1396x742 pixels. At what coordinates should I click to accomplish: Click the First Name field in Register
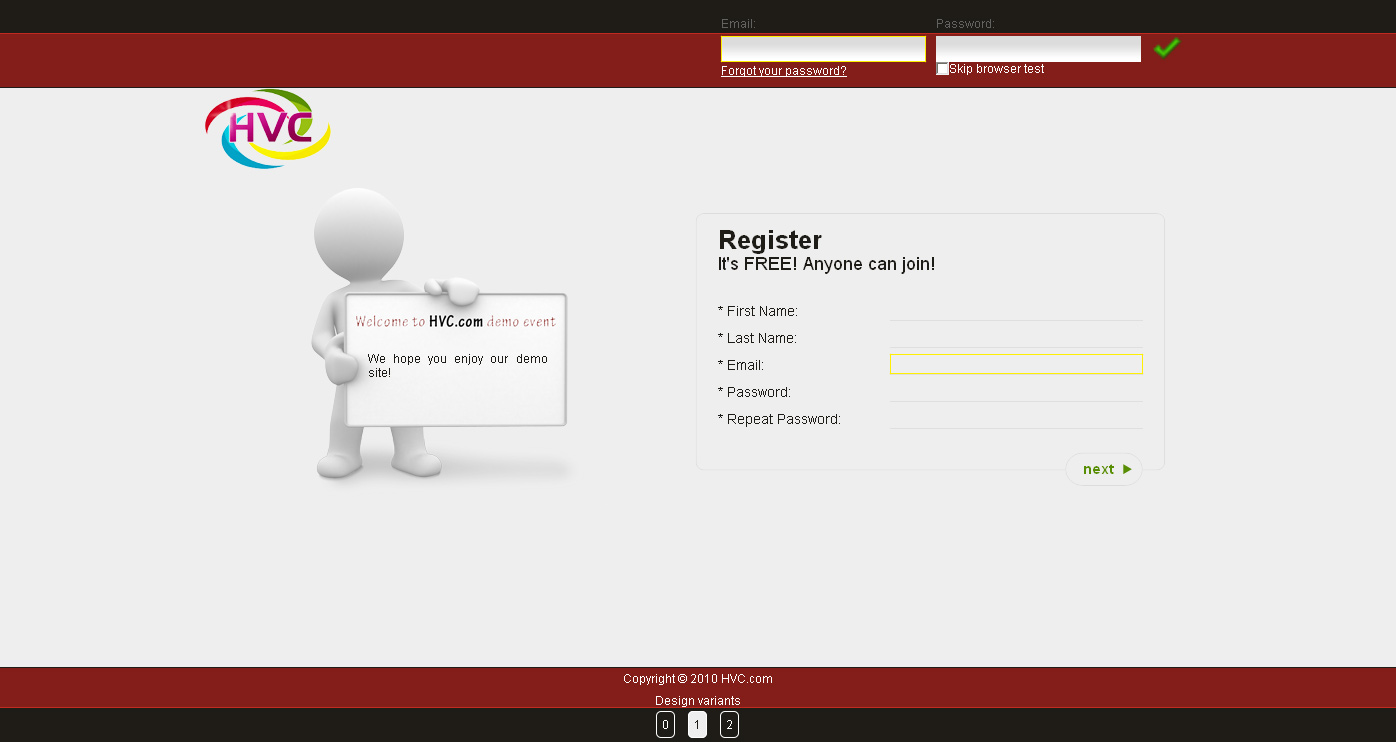tap(1016, 311)
